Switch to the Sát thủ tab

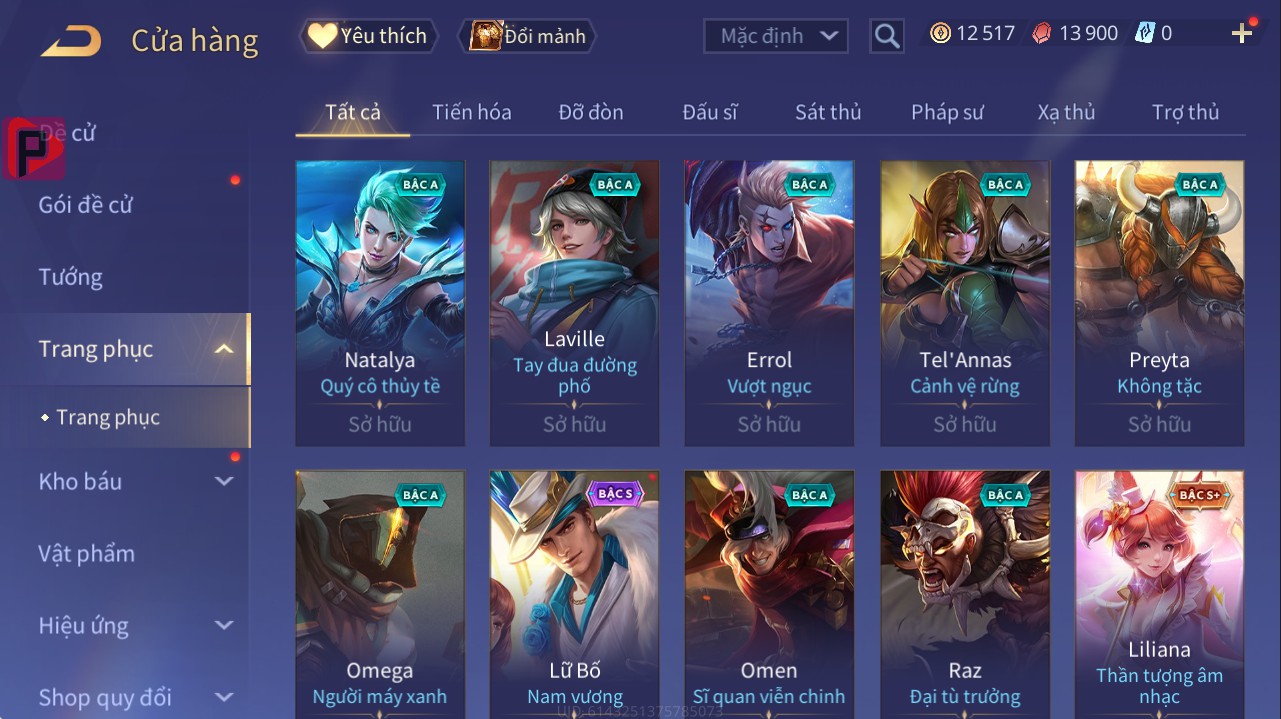click(x=828, y=112)
